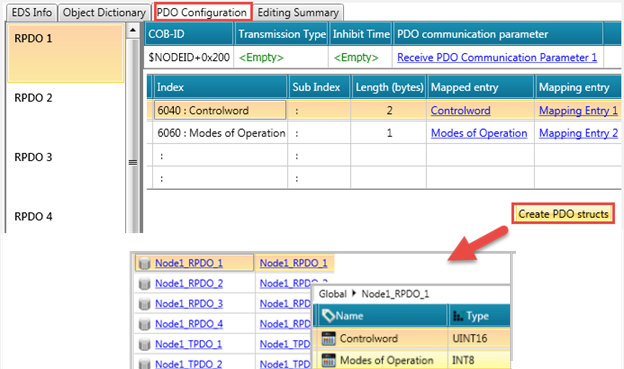The width and height of the screenshot is (624, 369).
Task: Click Node1_RPDO_1 in the breadcrumb path
Action: (395, 294)
